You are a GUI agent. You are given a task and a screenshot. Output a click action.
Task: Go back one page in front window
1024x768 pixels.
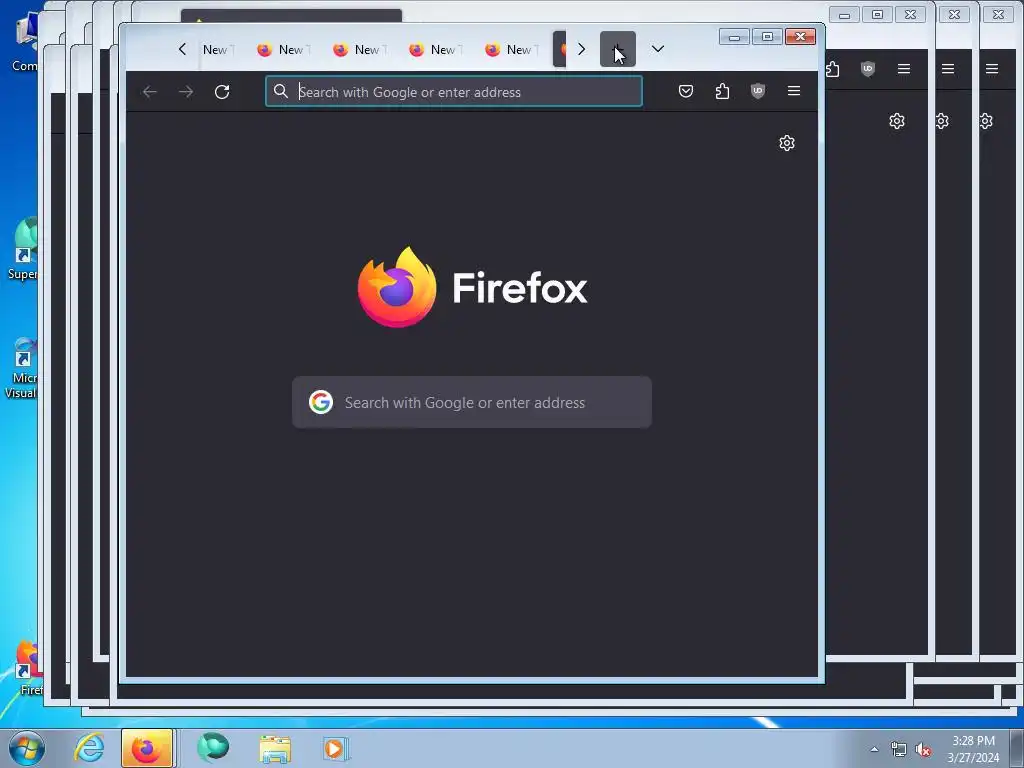[150, 92]
